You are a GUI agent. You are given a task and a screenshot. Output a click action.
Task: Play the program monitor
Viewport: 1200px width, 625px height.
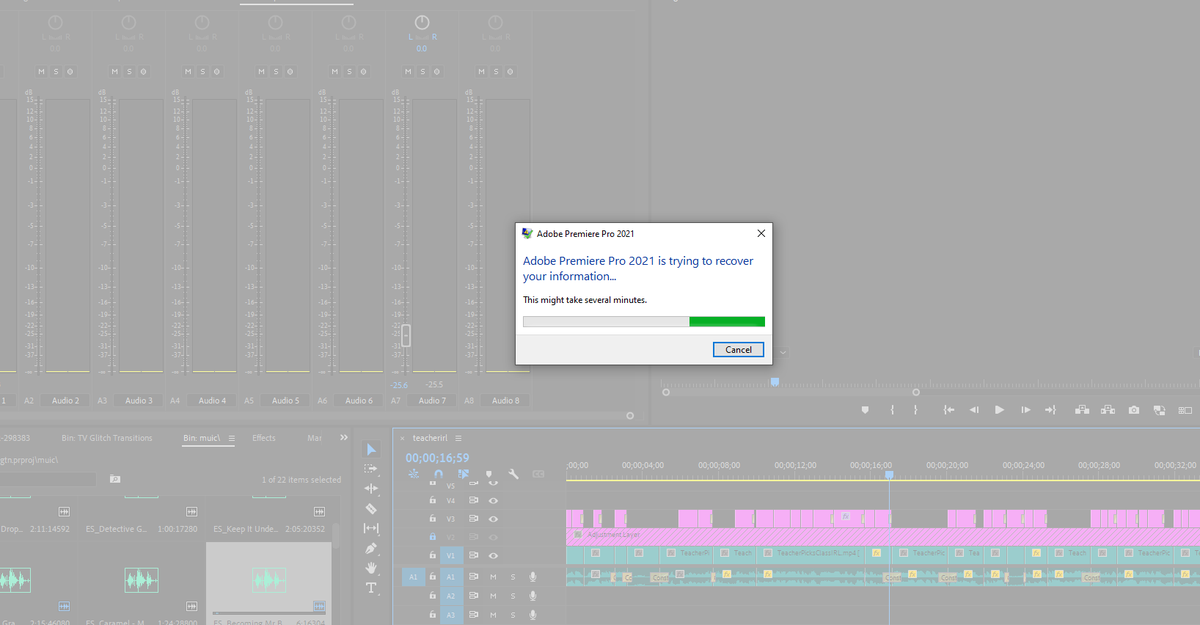pyautogui.click(x=999, y=410)
